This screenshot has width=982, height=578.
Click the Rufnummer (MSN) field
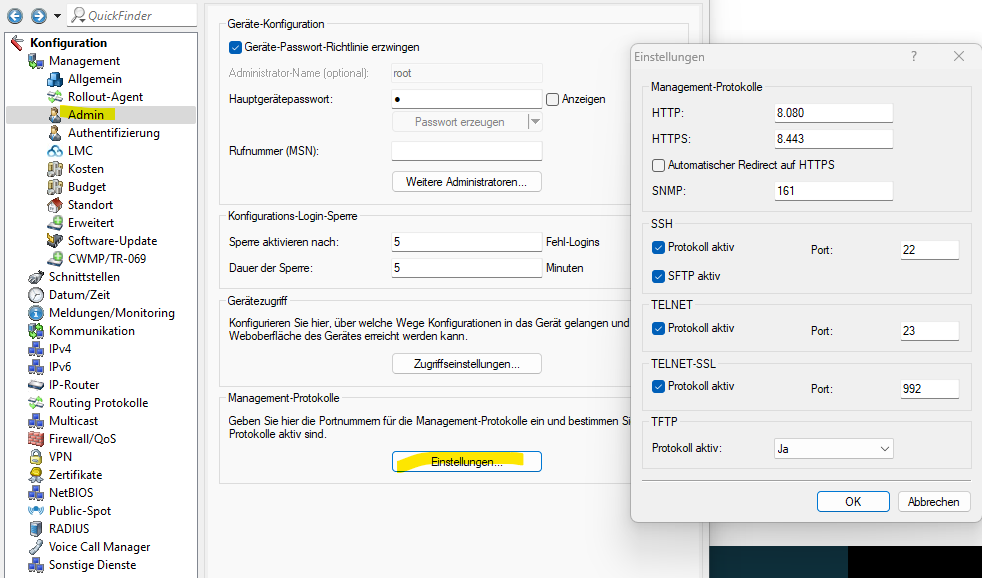tap(467, 151)
